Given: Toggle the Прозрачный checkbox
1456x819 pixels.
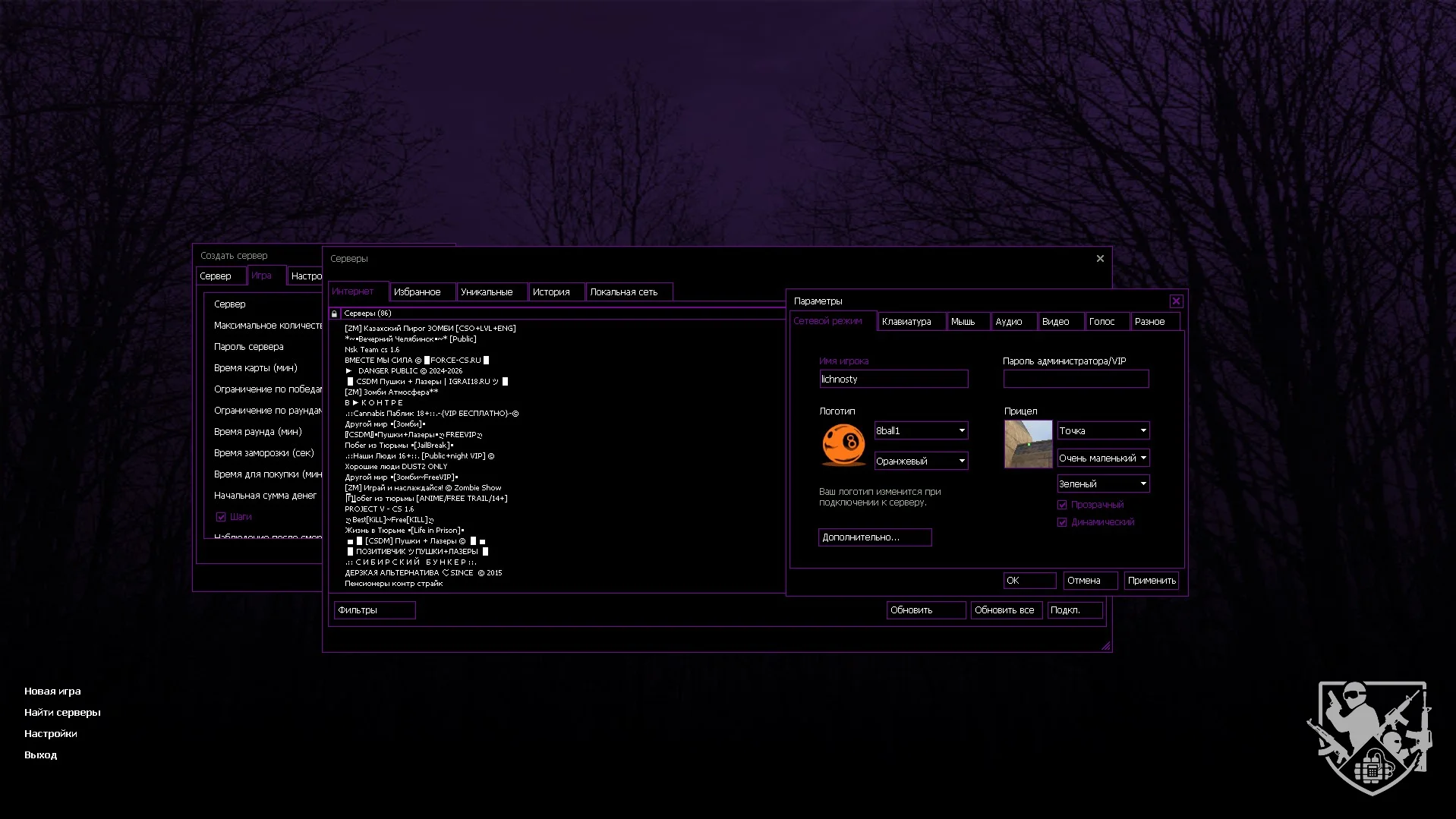Looking at the screenshot, I should pyautogui.click(x=1062, y=505).
